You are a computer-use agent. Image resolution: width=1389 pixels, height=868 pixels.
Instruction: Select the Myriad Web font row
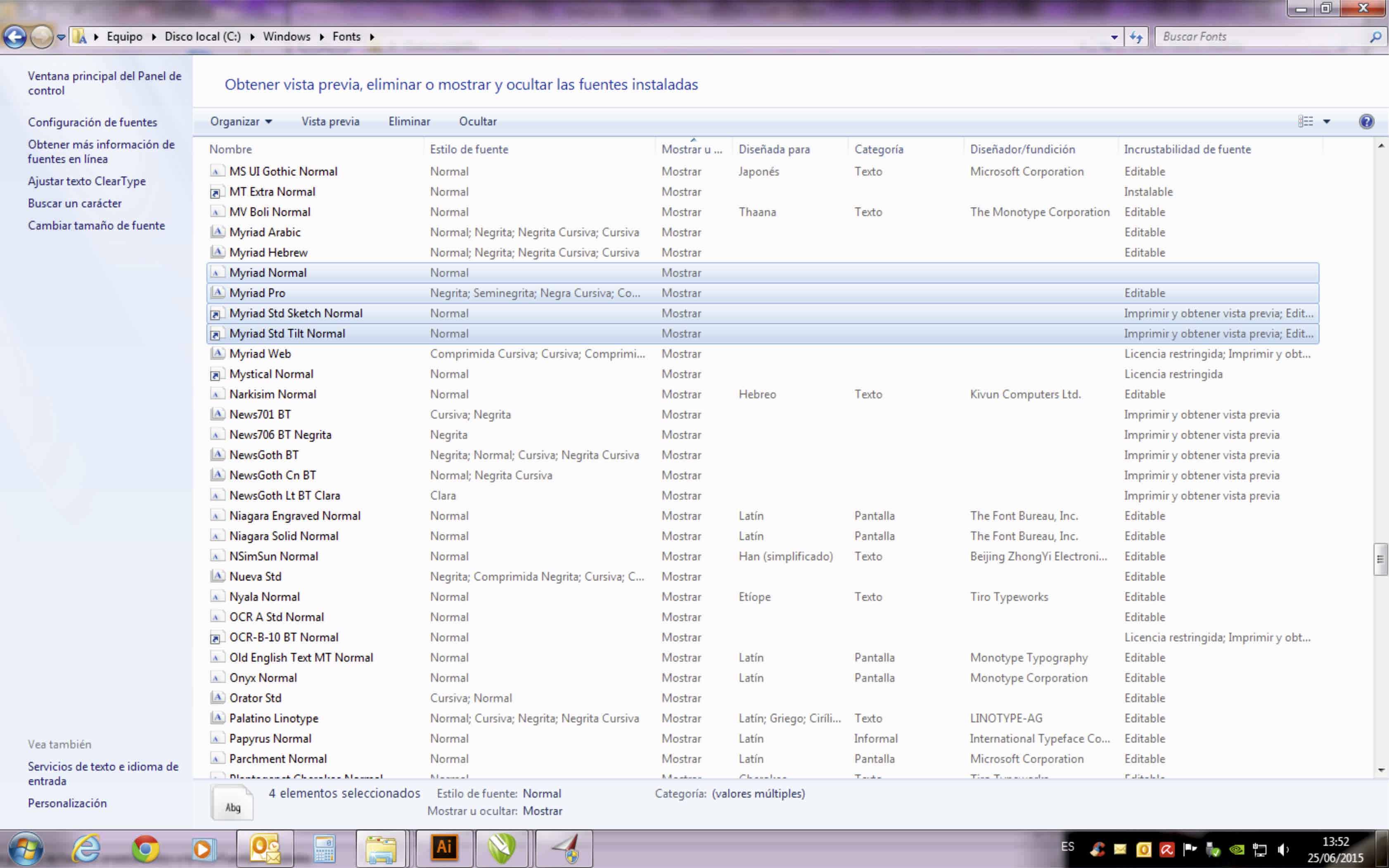pyautogui.click(x=763, y=354)
